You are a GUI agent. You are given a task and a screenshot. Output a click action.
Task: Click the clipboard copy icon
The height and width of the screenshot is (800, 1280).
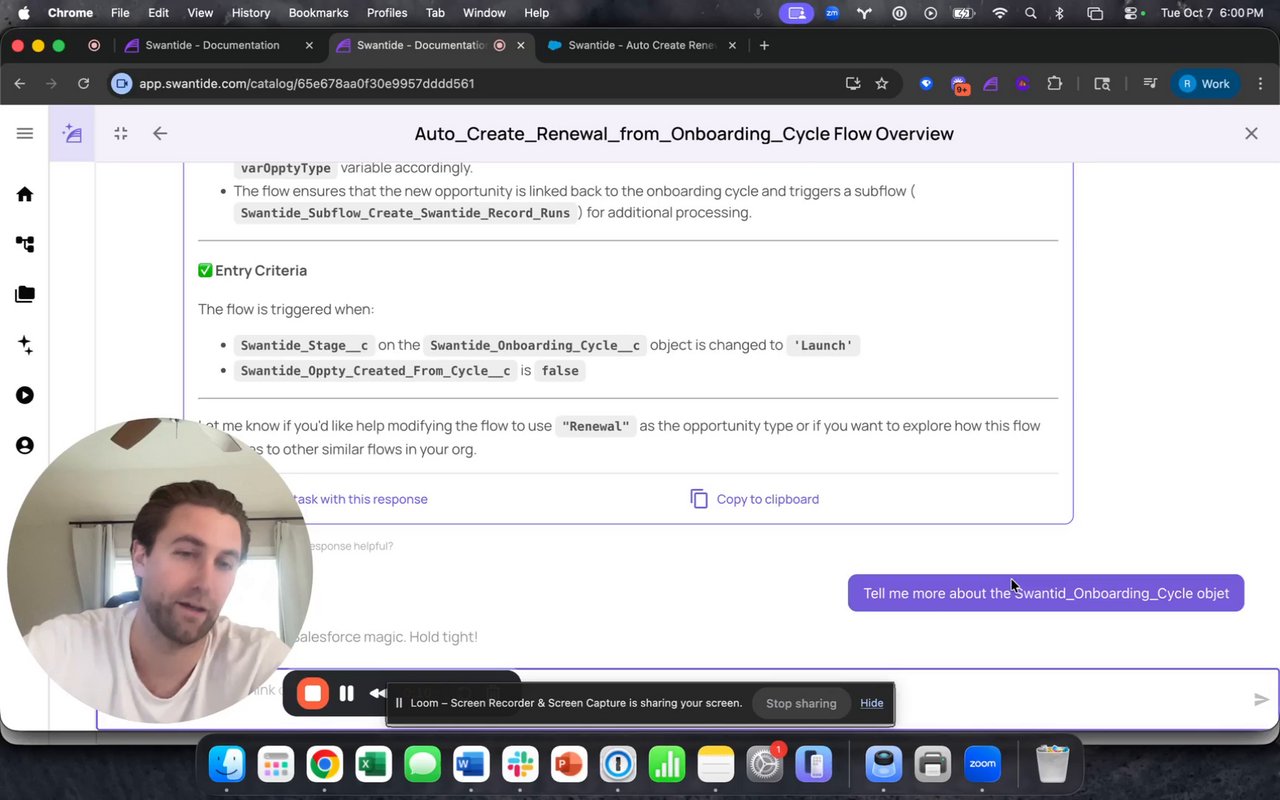[x=699, y=499]
